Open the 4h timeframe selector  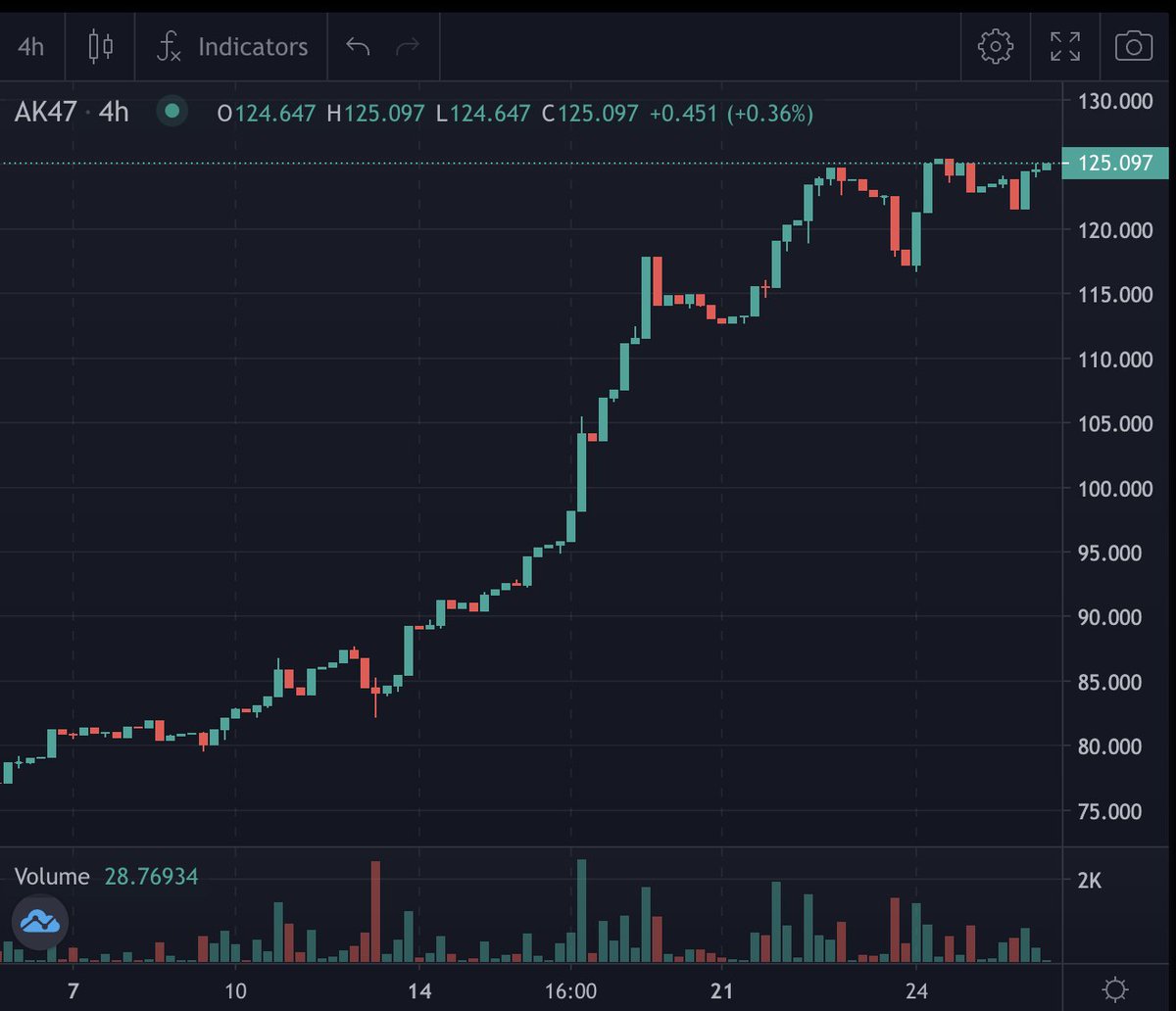point(31,46)
